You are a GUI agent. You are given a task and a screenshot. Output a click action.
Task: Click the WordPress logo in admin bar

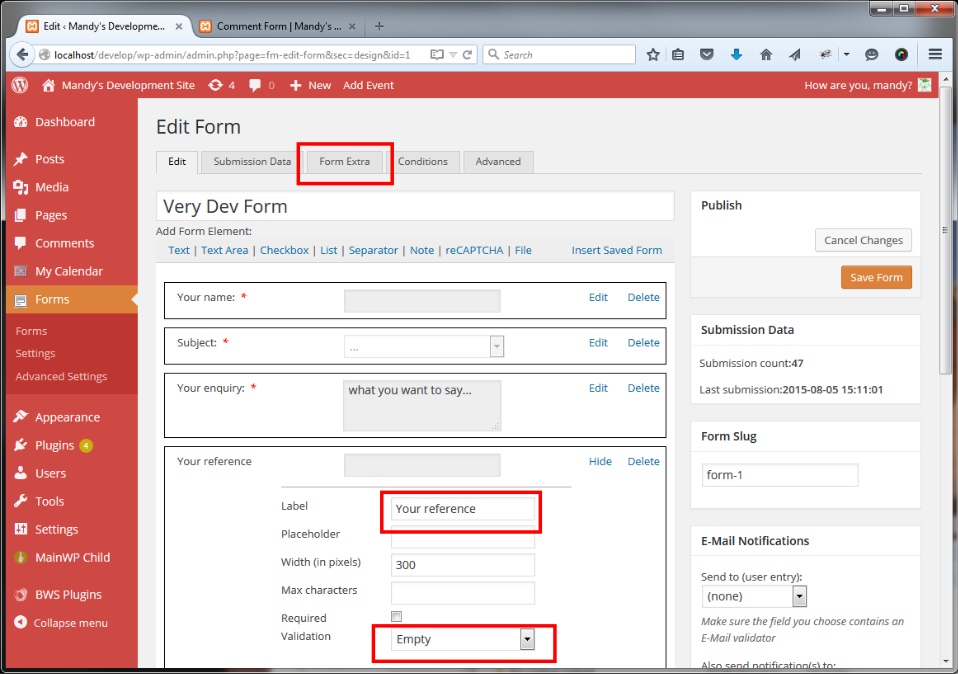20,85
